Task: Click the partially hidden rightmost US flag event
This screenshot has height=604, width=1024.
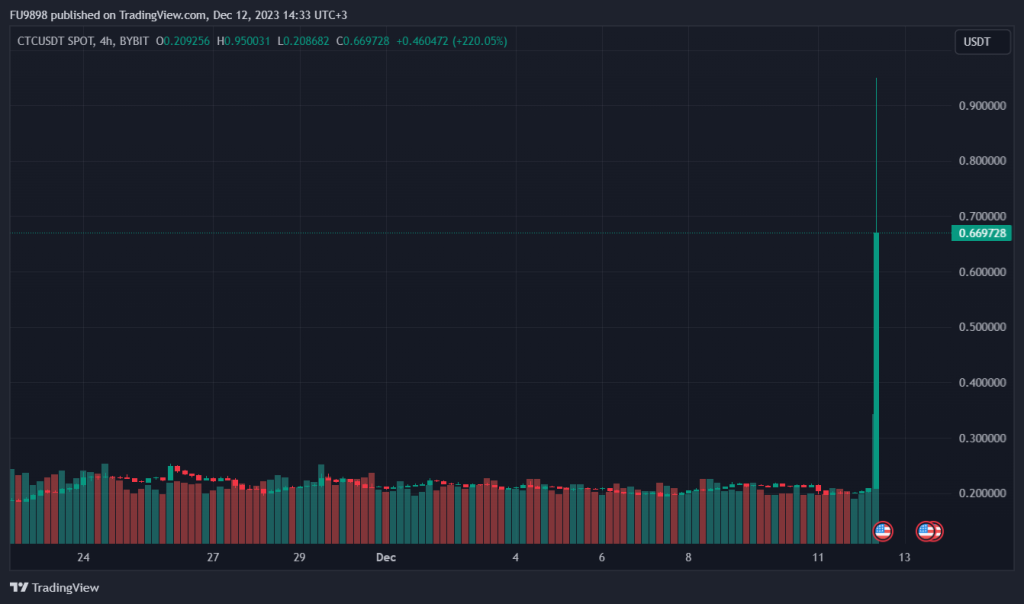Action: pos(939,531)
